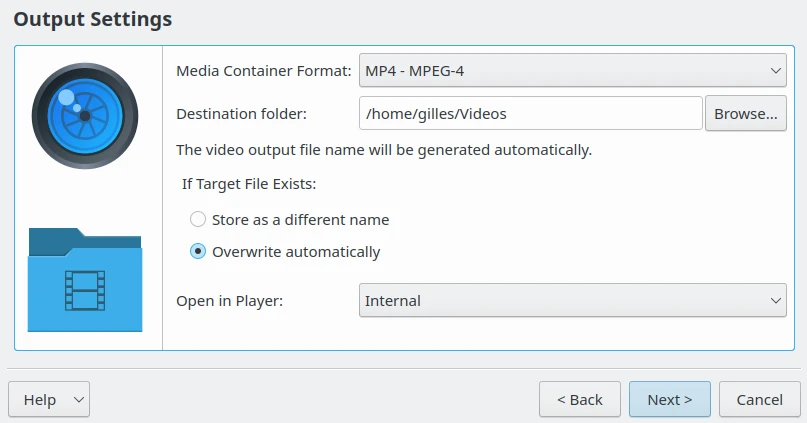Select the "Store as a different name" radio button
This screenshot has height=423, width=807.
click(198, 220)
